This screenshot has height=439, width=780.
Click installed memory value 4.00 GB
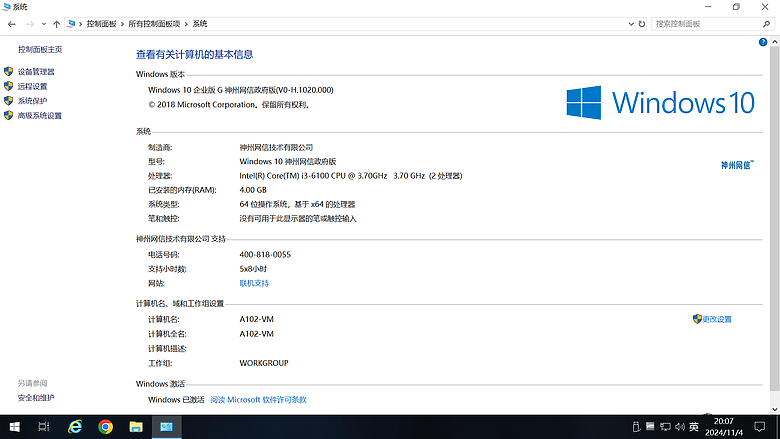[x=253, y=190]
